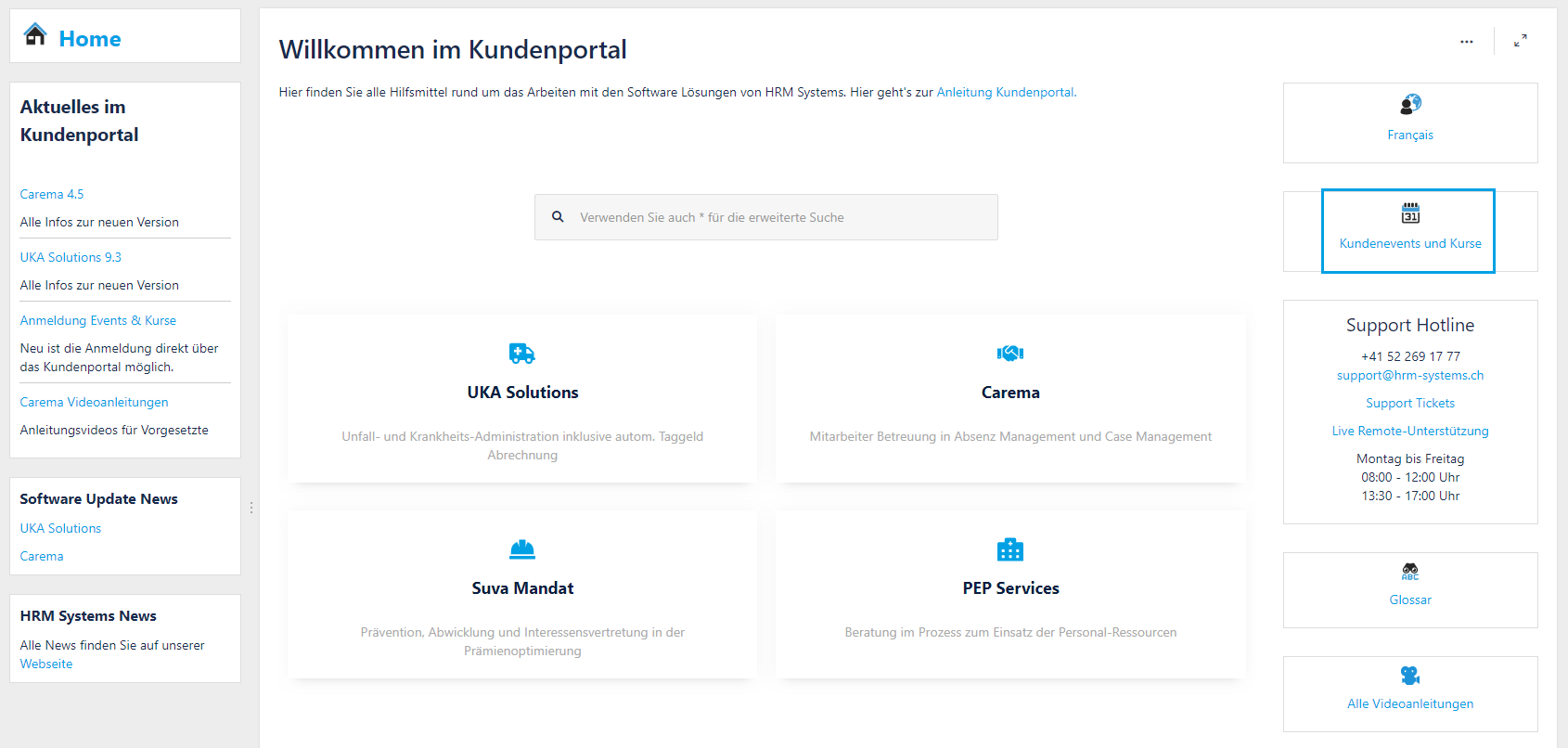Click the Français language globe icon

click(x=1410, y=104)
